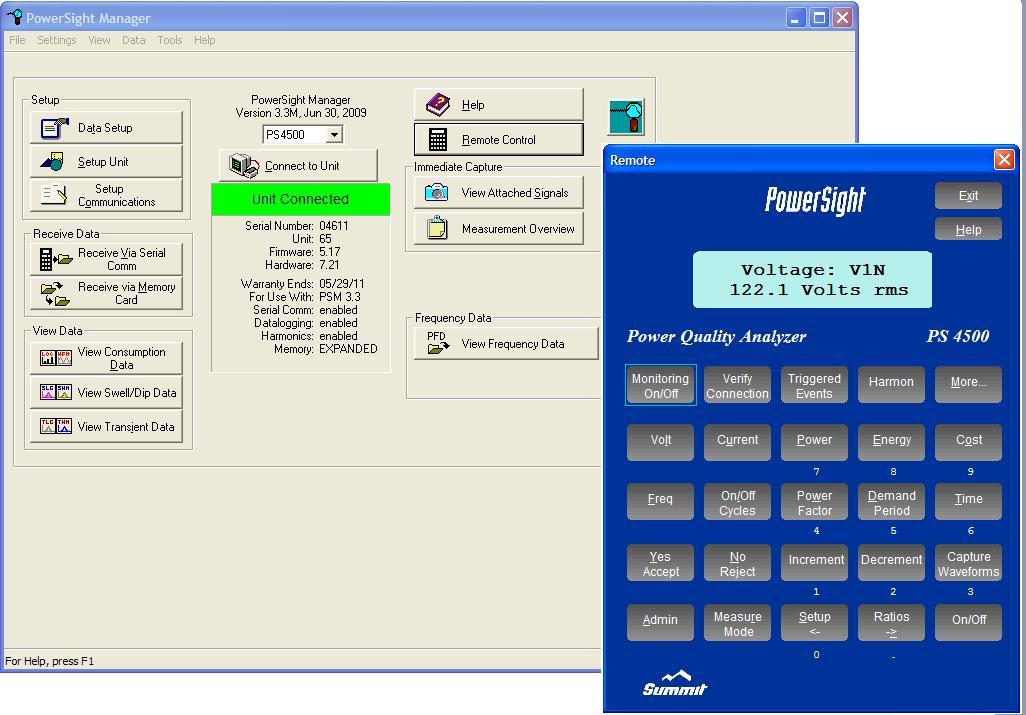The width and height of the screenshot is (1026, 715).
Task: Open the File menu
Action: tap(18, 40)
